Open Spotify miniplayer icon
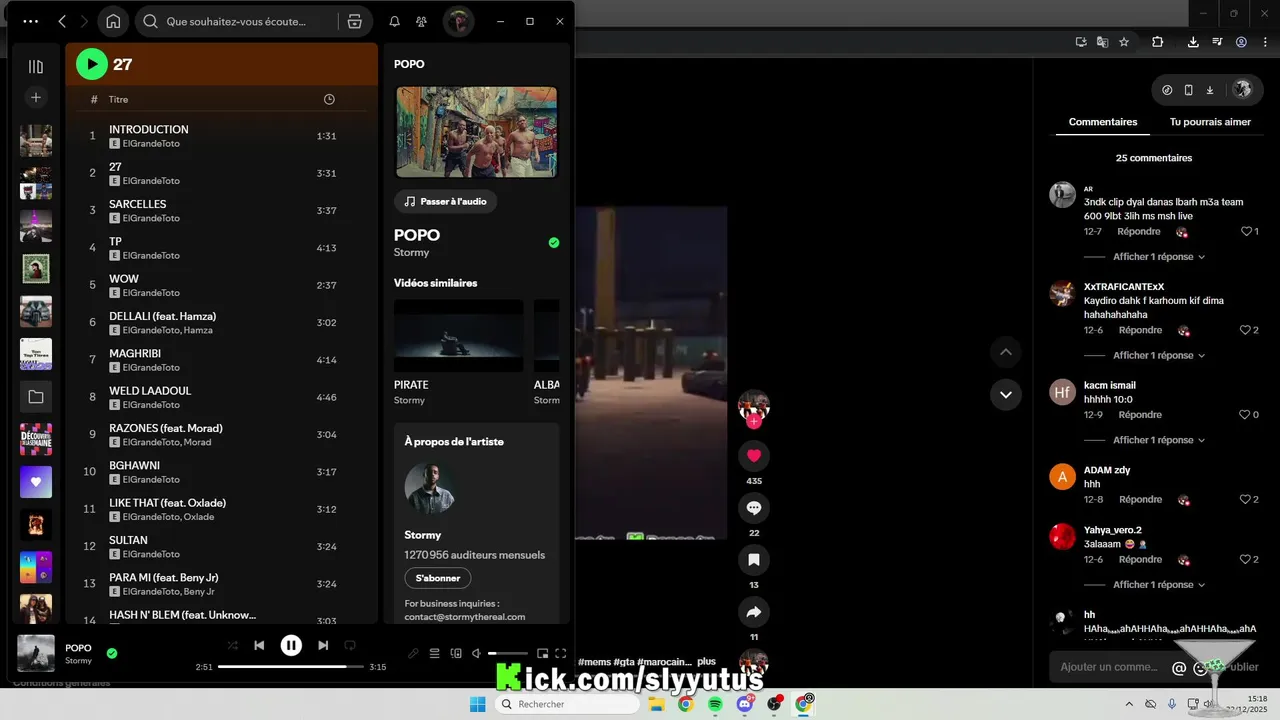The width and height of the screenshot is (1280, 720). pos(542,653)
